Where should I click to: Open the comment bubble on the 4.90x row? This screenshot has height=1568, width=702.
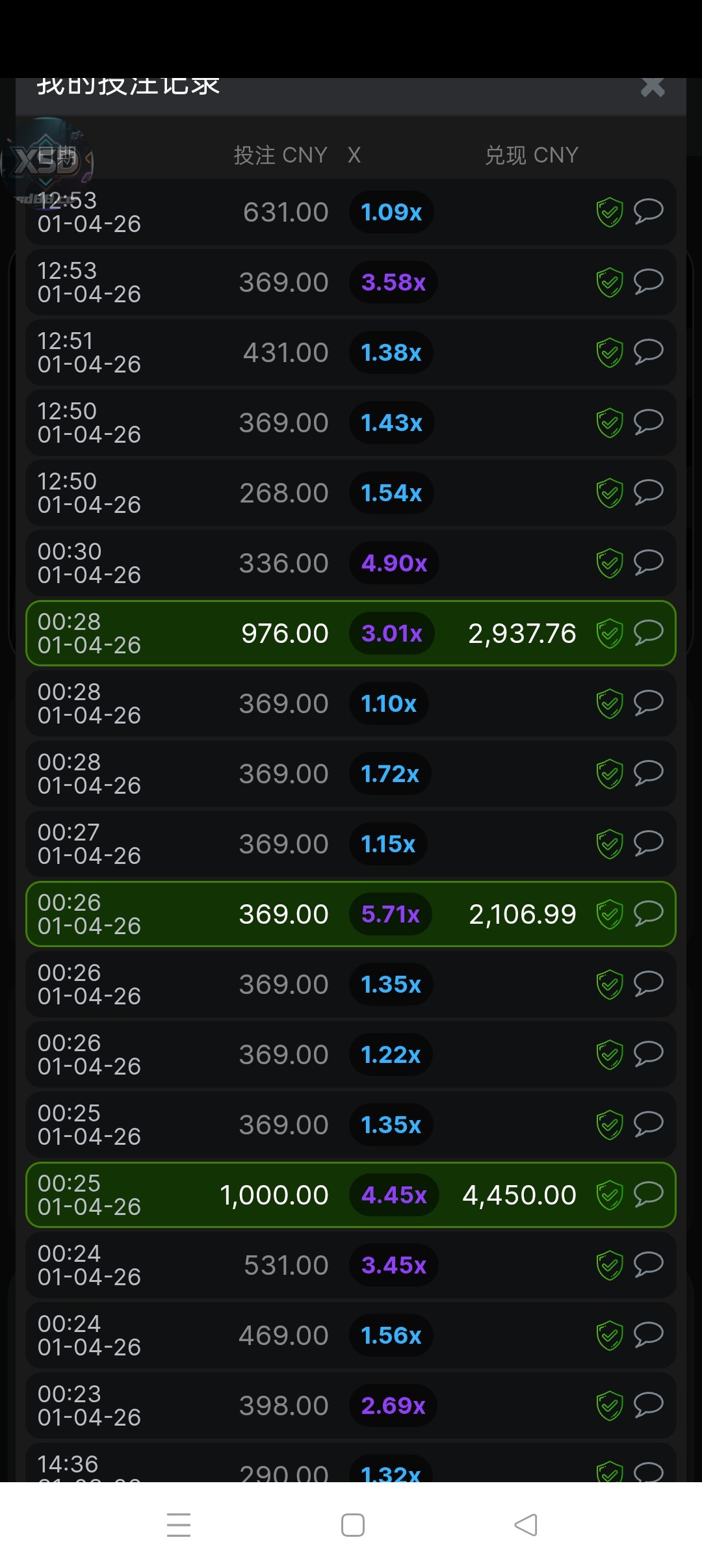[x=648, y=562]
